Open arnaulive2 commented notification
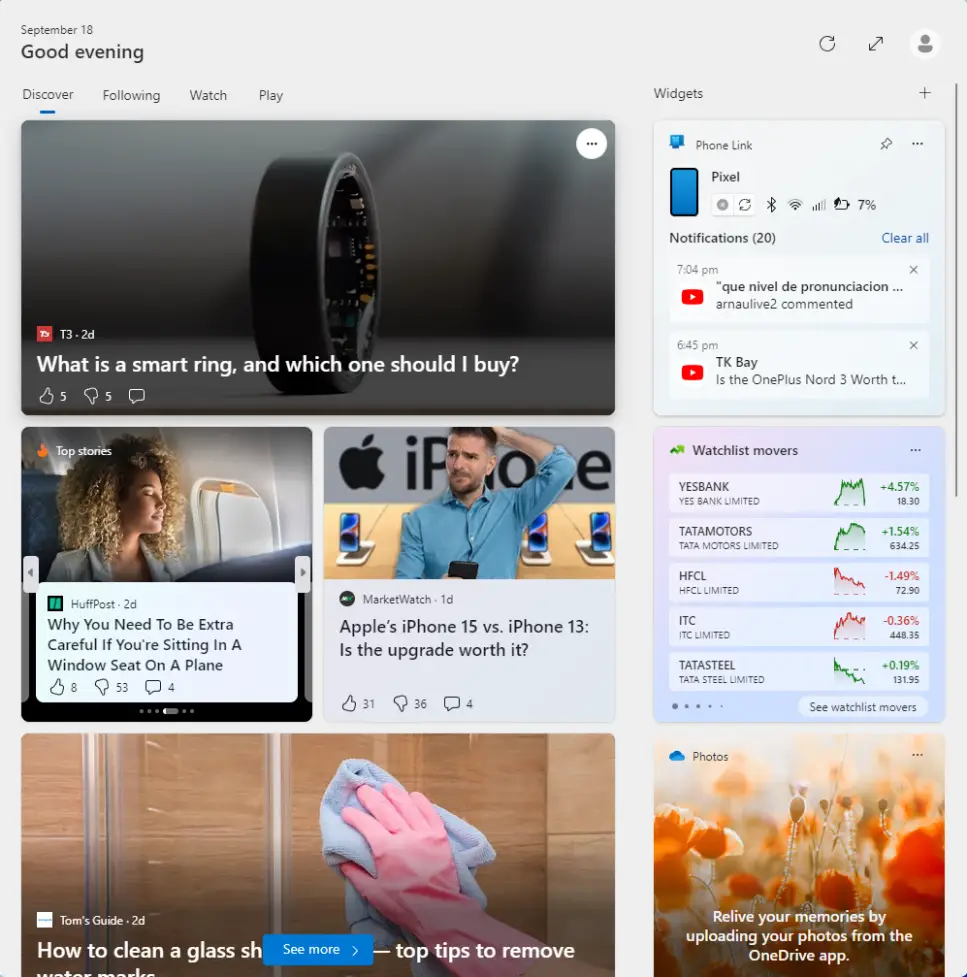 point(799,290)
